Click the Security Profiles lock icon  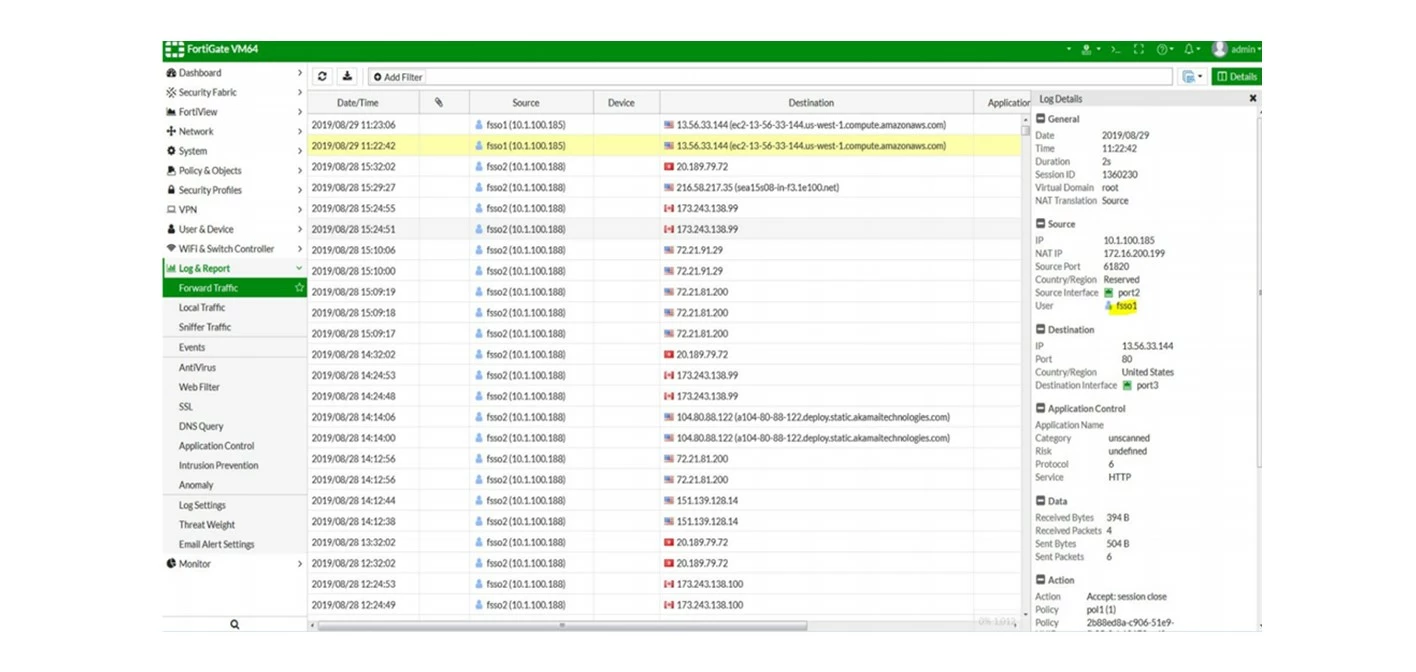[x=171, y=190]
